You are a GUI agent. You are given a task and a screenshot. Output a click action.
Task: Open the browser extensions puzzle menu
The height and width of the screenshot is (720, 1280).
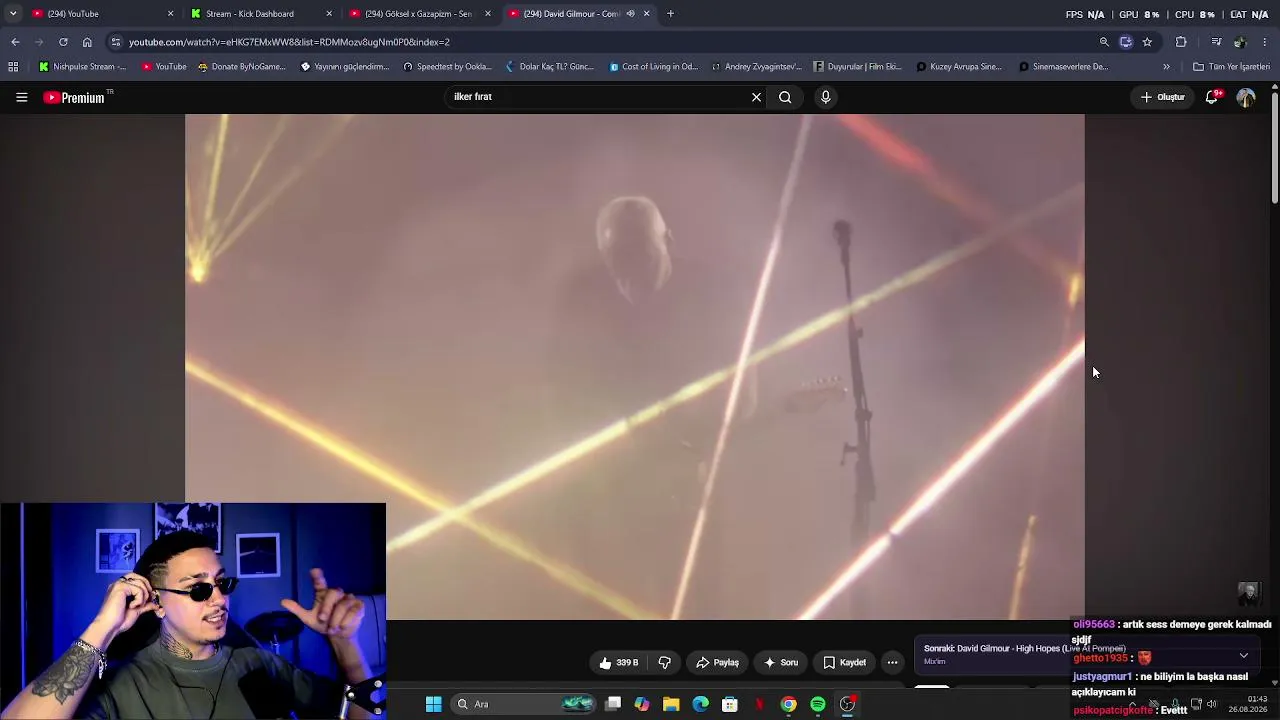tap(1181, 42)
